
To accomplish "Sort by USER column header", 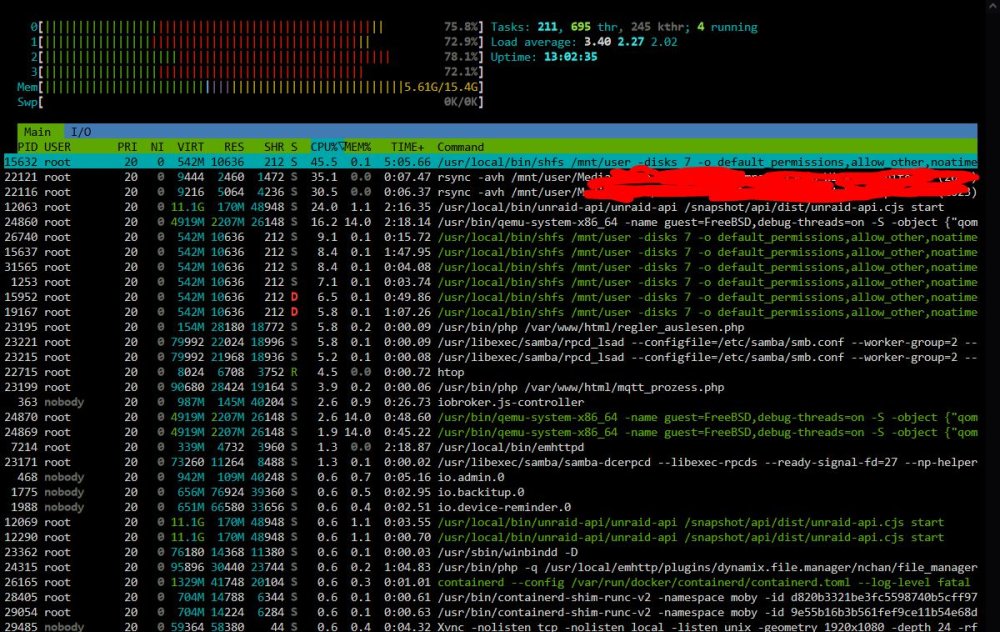I will point(57,147).
